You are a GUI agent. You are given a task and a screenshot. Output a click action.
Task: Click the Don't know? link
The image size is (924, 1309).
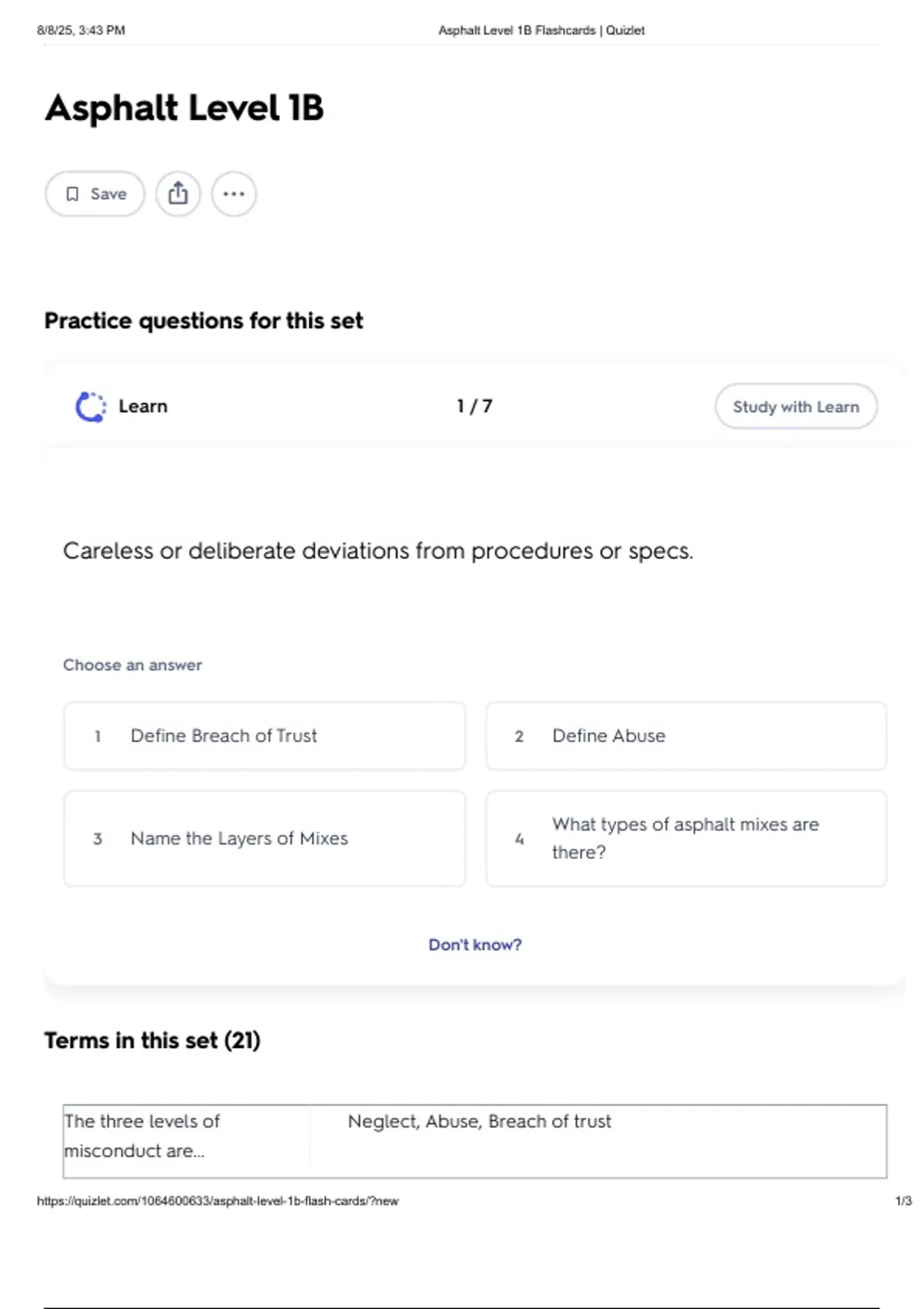(x=475, y=945)
